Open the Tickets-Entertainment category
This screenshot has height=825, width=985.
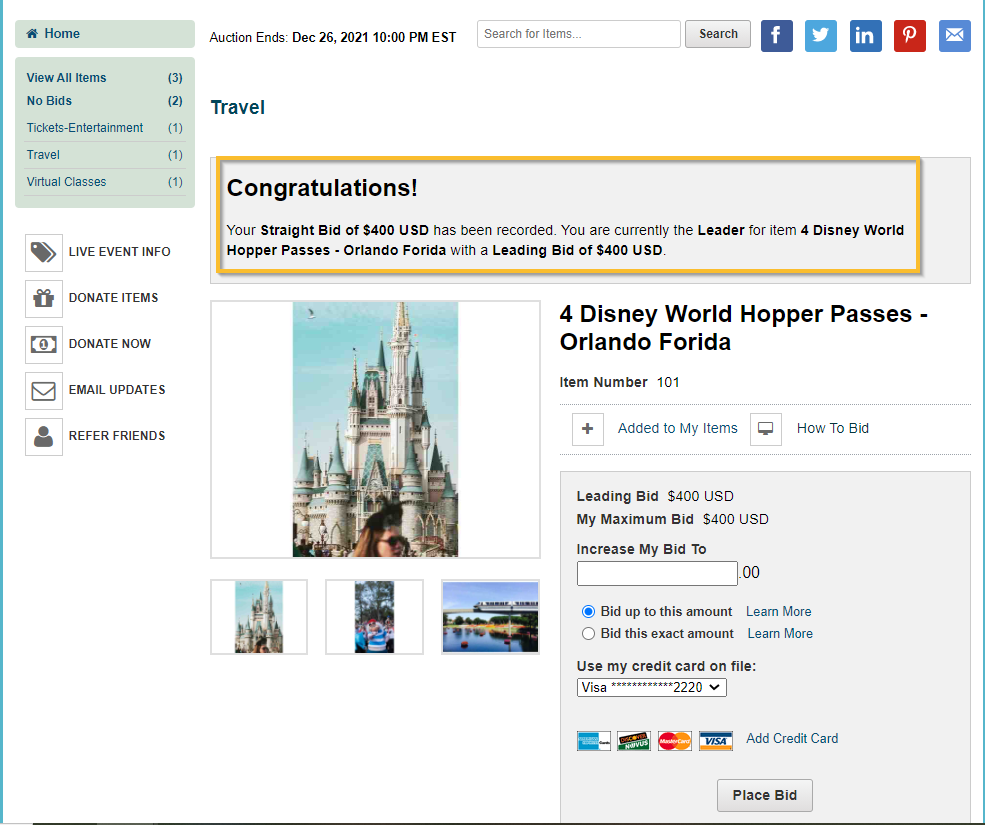pos(104,128)
